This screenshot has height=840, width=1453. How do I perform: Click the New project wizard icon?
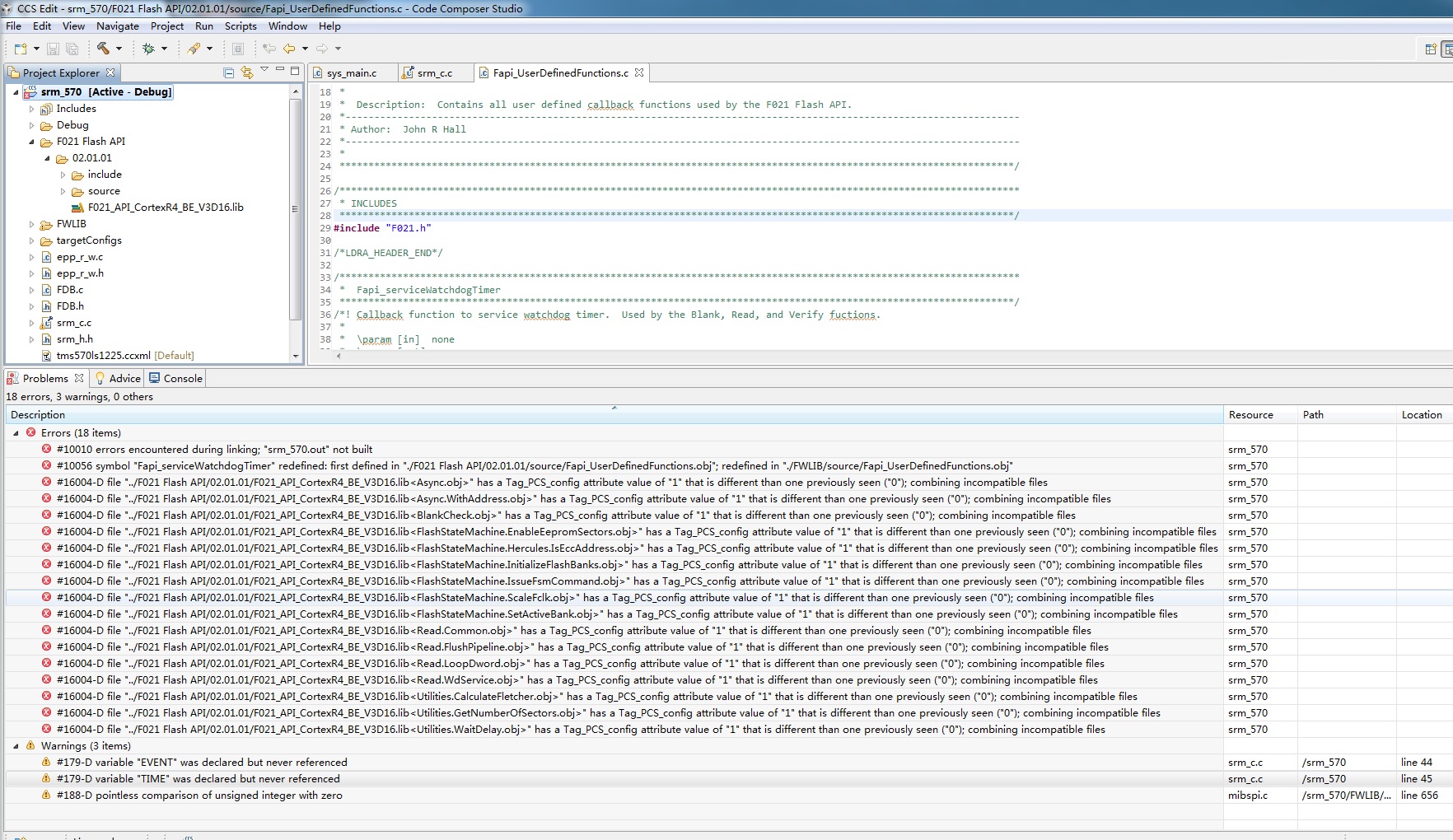(21, 49)
